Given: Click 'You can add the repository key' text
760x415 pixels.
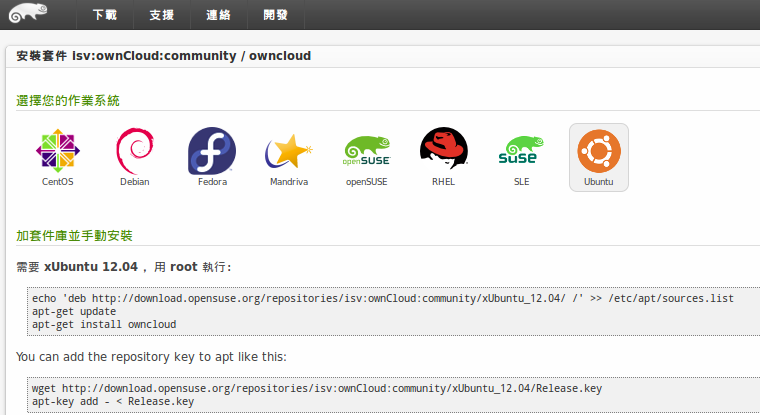Looking at the screenshot, I should click(x=151, y=357).
